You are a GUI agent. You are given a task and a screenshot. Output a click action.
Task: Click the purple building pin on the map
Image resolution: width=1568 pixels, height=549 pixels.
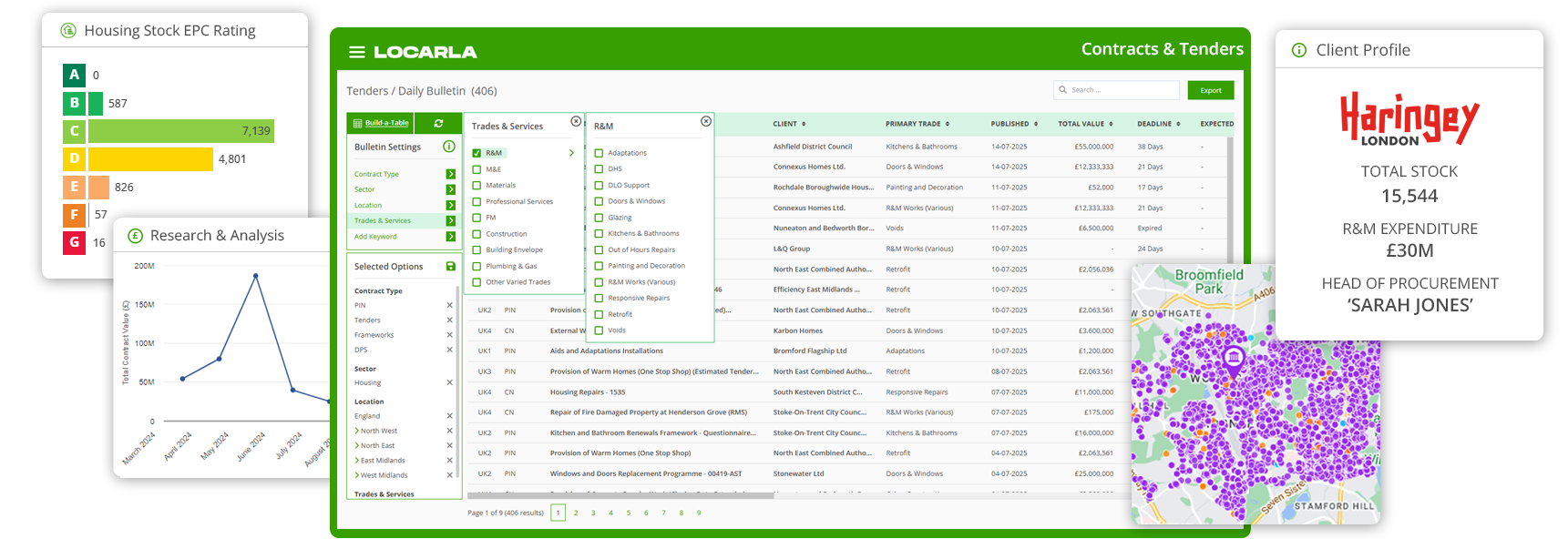pyautogui.click(x=1234, y=360)
